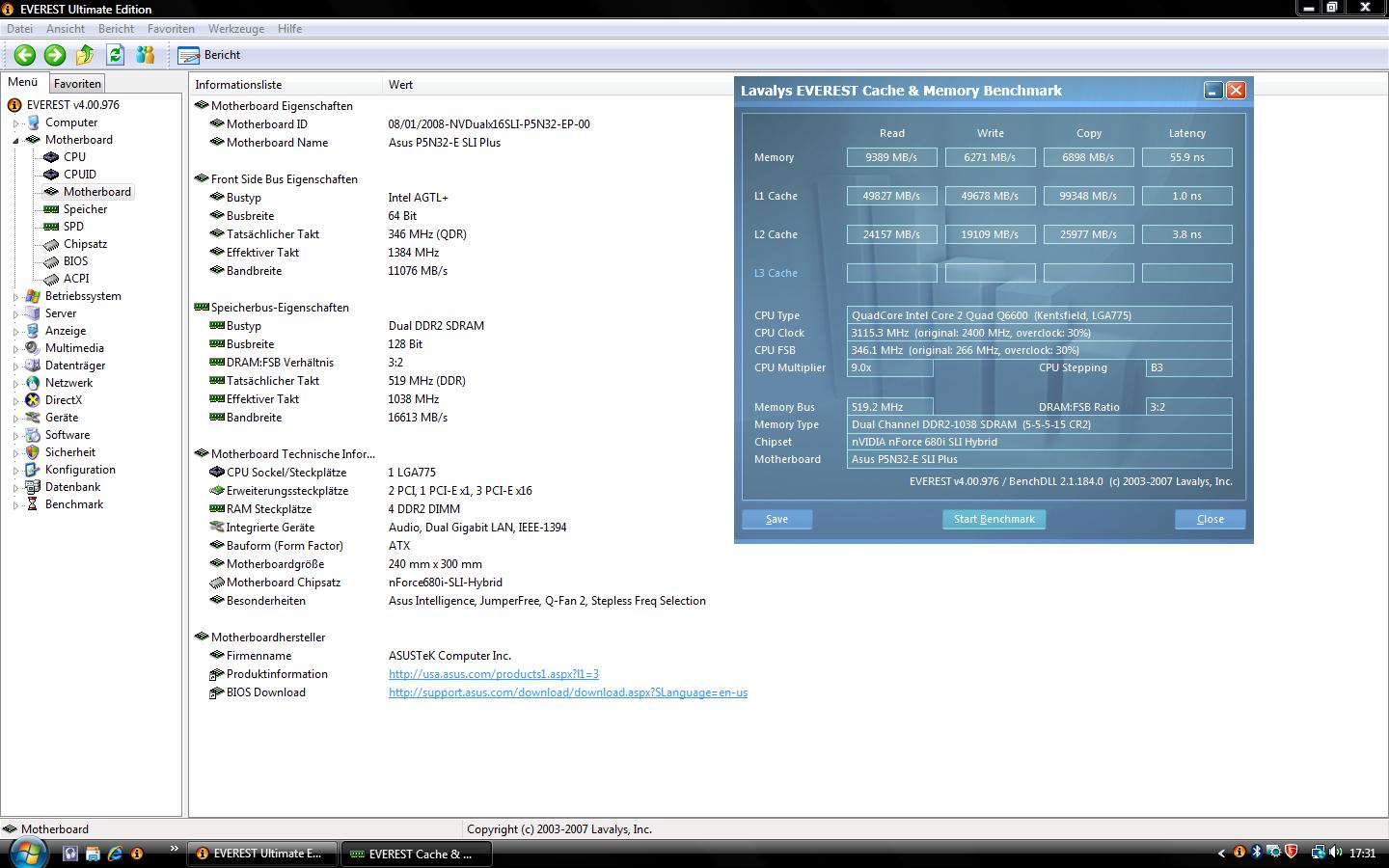Open the support.asus.com BIOS download link

[x=567, y=692]
